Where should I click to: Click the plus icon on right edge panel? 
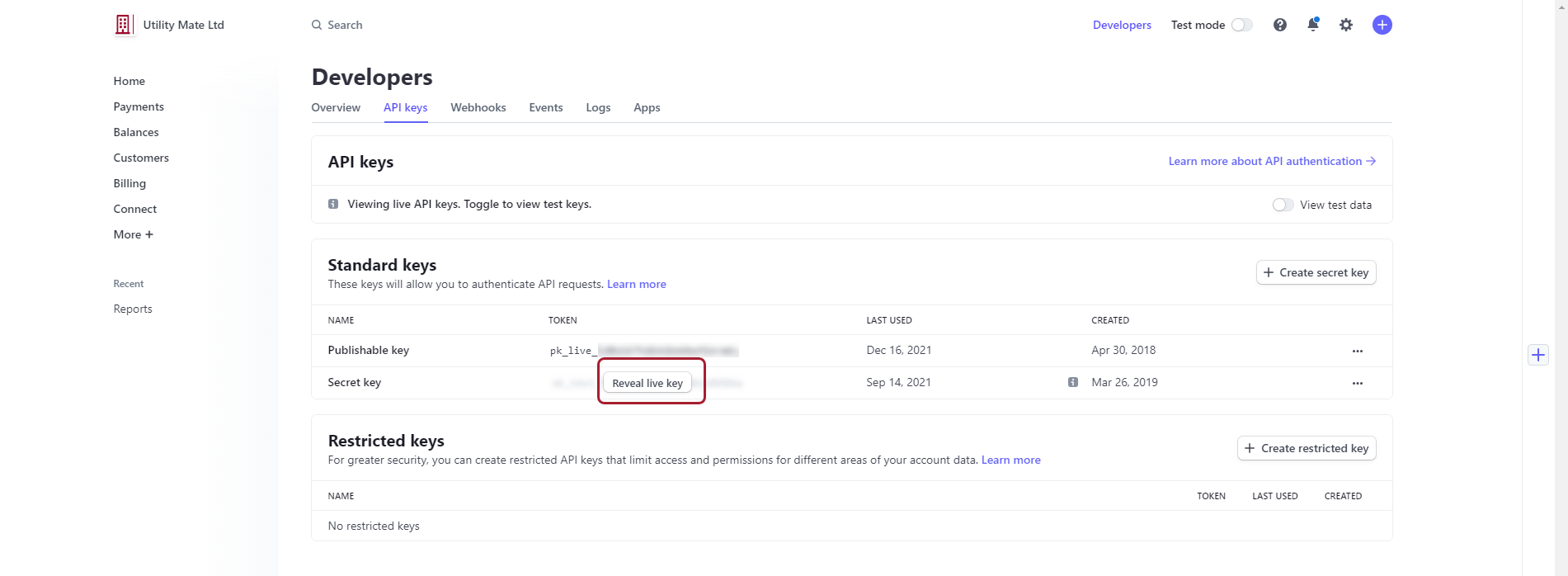1537,355
